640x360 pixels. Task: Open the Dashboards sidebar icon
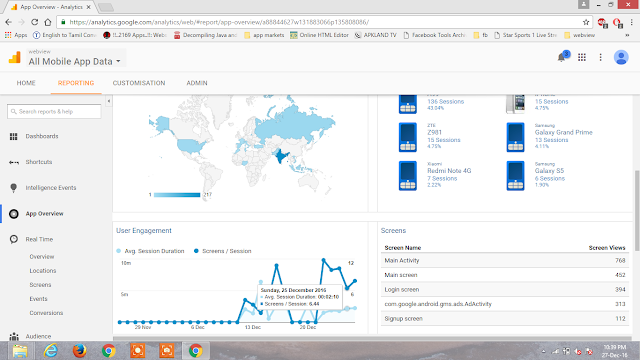click(x=13, y=136)
